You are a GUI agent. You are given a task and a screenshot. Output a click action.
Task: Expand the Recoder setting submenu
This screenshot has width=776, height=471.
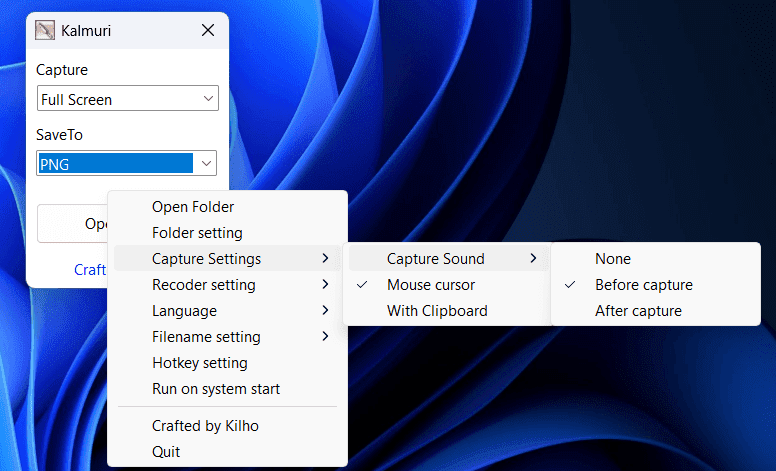point(227,284)
